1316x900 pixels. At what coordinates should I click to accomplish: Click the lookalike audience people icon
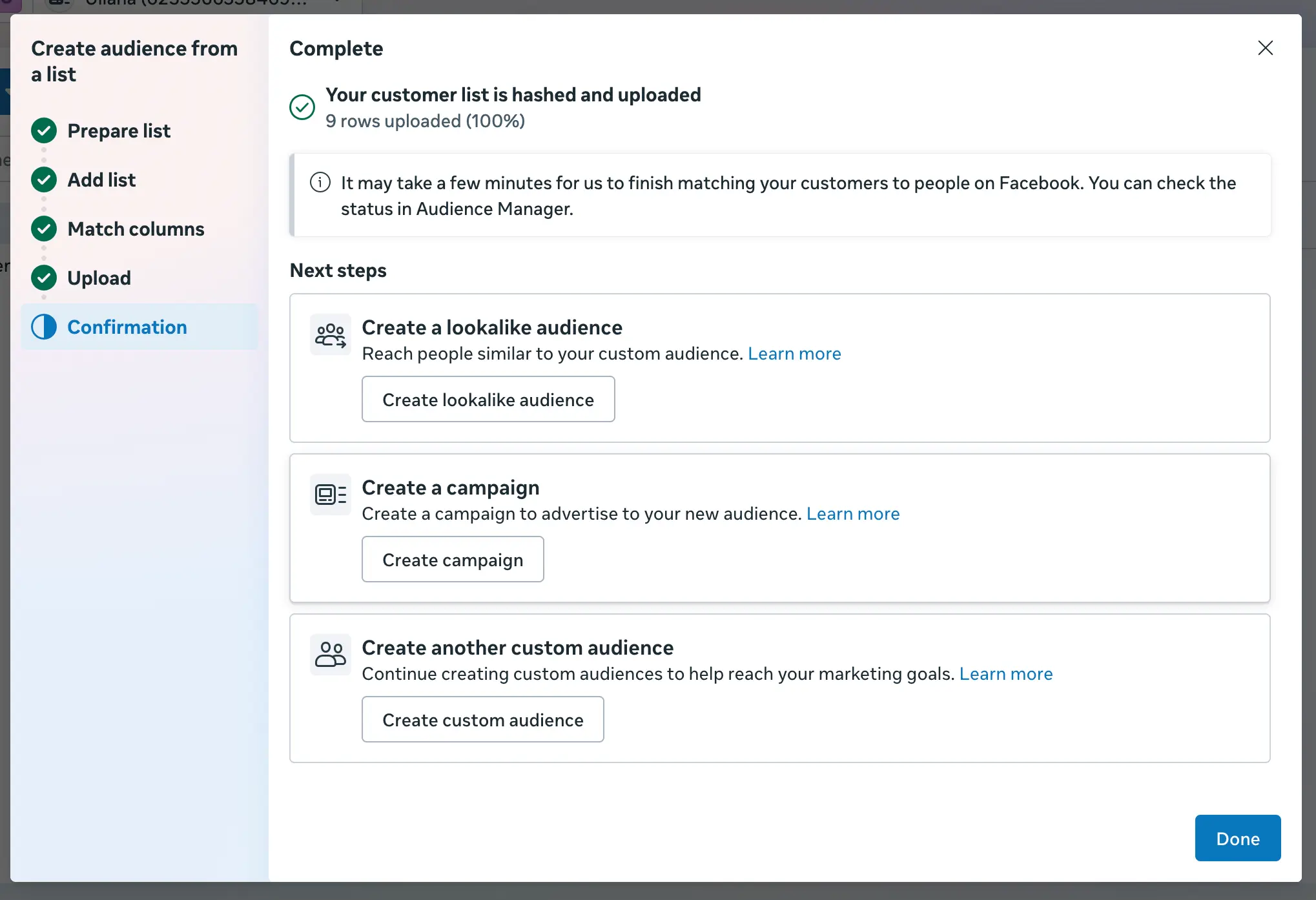tap(330, 334)
